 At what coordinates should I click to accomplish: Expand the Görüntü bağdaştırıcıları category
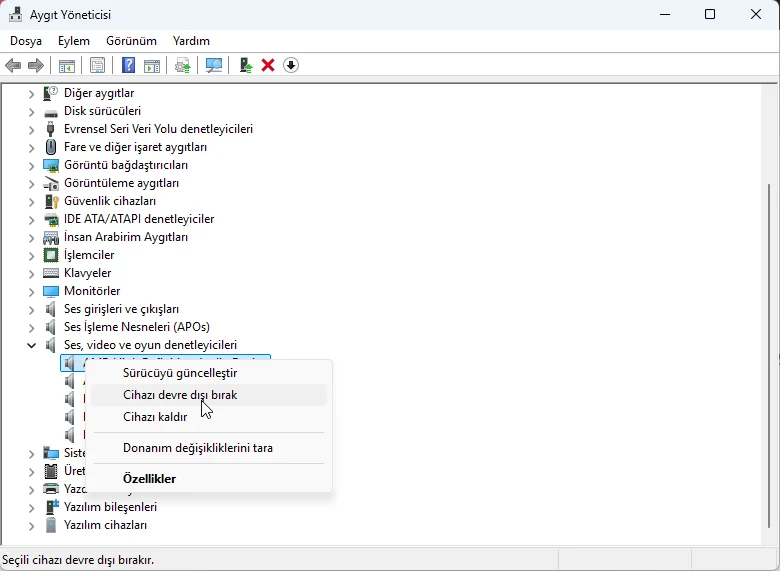31,166
